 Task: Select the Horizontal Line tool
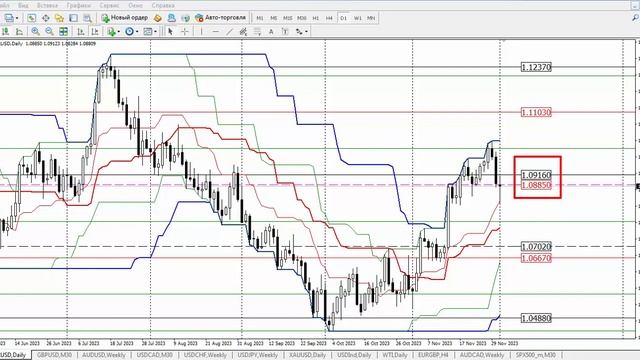pos(216,31)
